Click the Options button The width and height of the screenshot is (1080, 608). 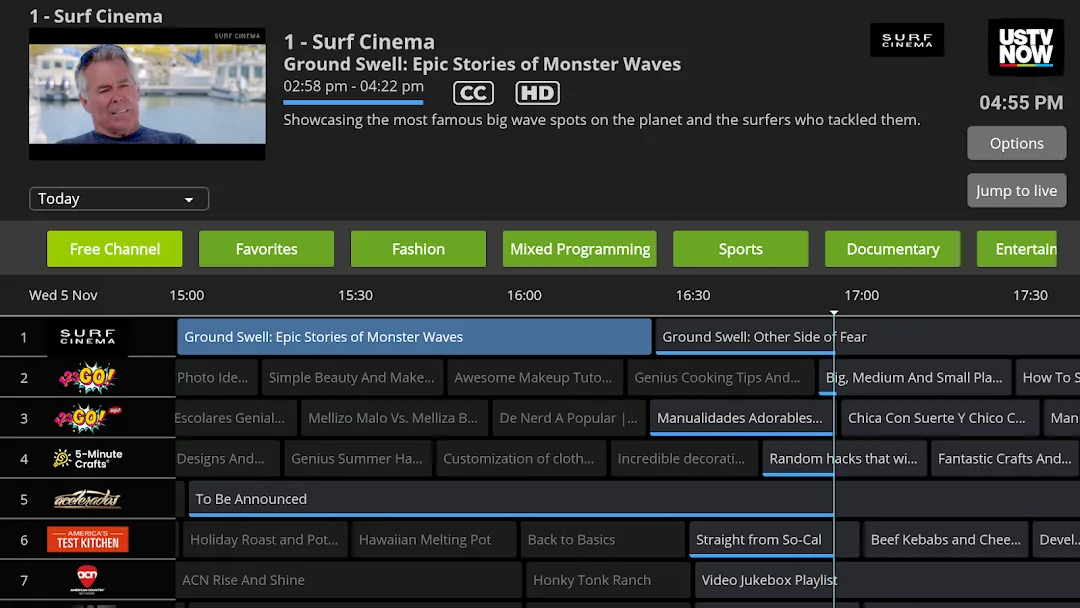[1017, 143]
